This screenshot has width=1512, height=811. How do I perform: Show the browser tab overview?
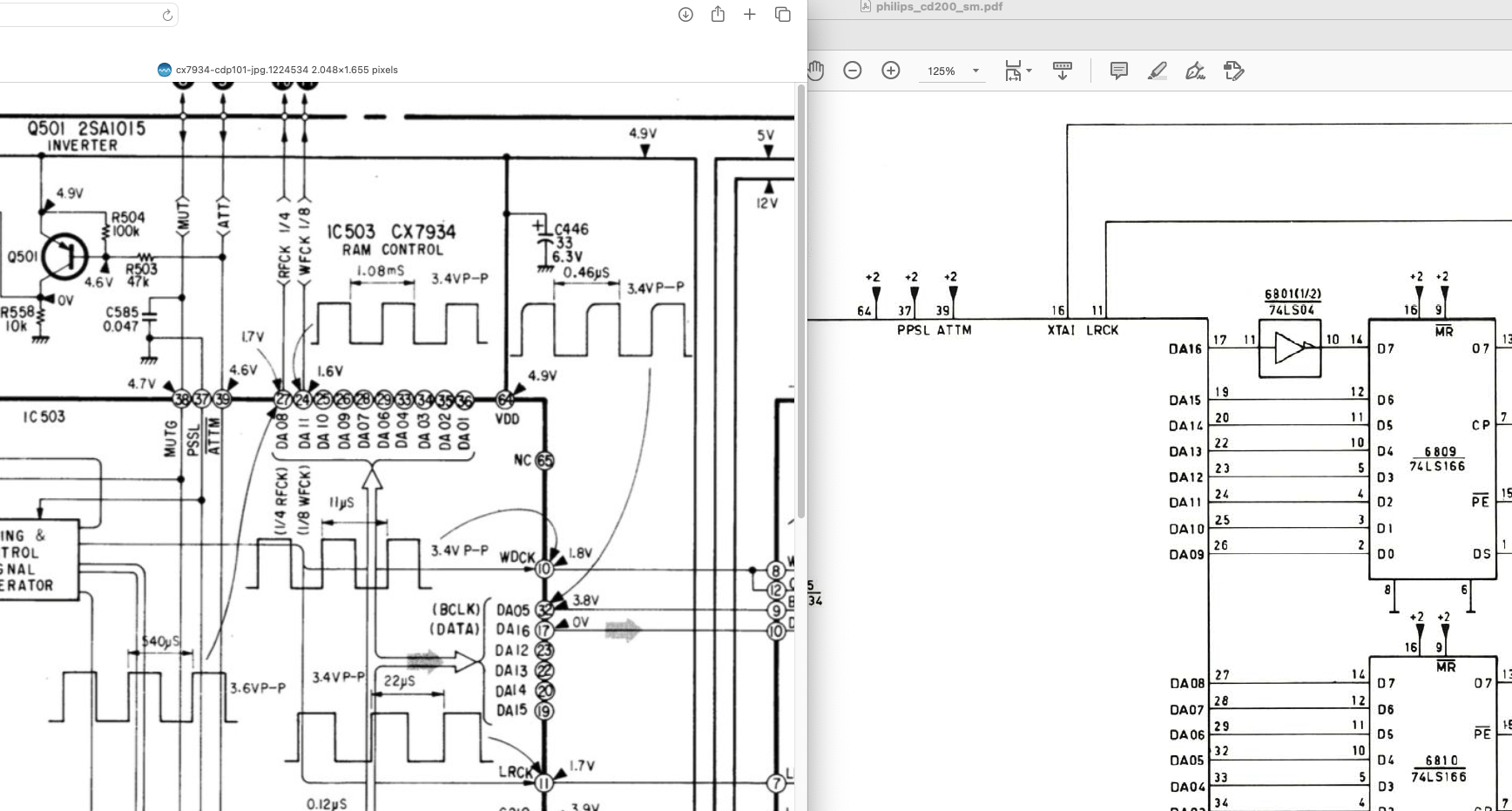click(783, 14)
